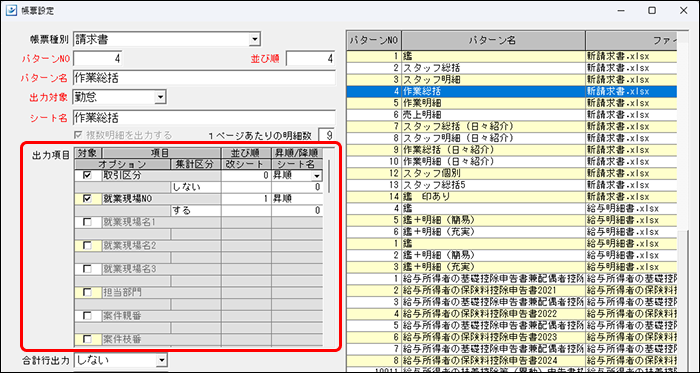Select the 作業総括（日々紹介） row
The image size is (700, 373).
[512, 149]
